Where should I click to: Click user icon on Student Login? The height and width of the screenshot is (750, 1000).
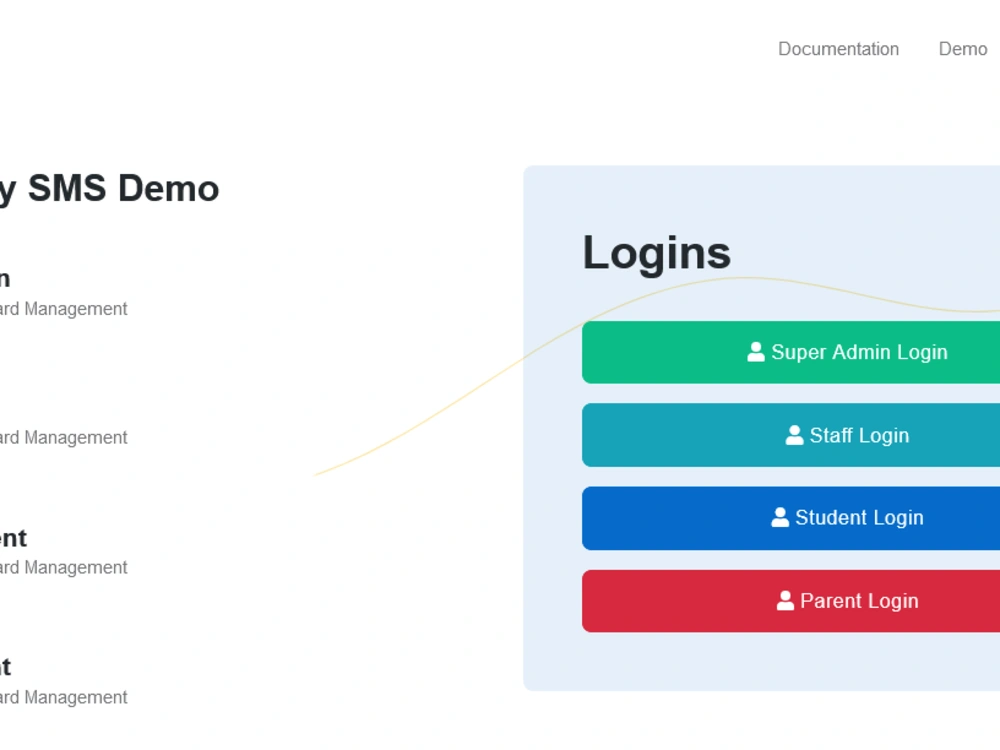click(x=780, y=517)
